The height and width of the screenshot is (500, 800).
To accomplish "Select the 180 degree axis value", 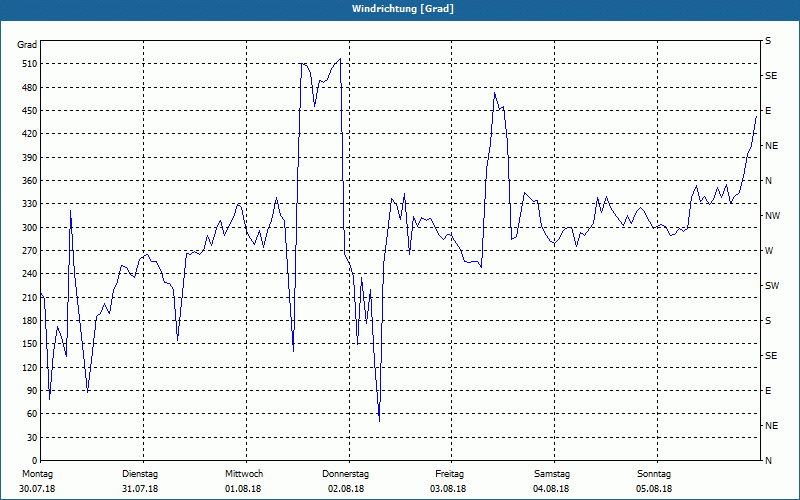I will tap(30, 321).
